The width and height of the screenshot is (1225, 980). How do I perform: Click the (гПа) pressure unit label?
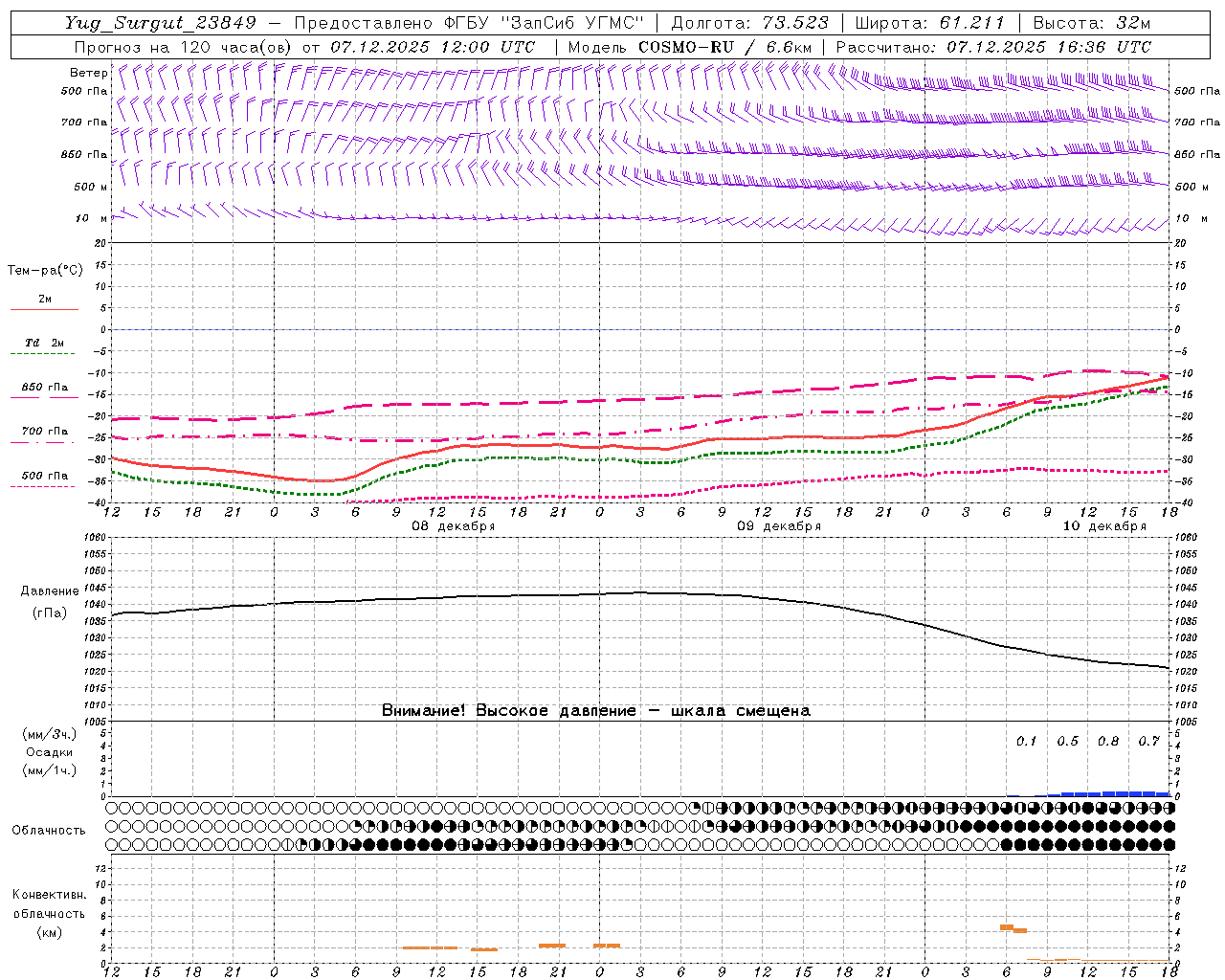click(x=50, y=612)
